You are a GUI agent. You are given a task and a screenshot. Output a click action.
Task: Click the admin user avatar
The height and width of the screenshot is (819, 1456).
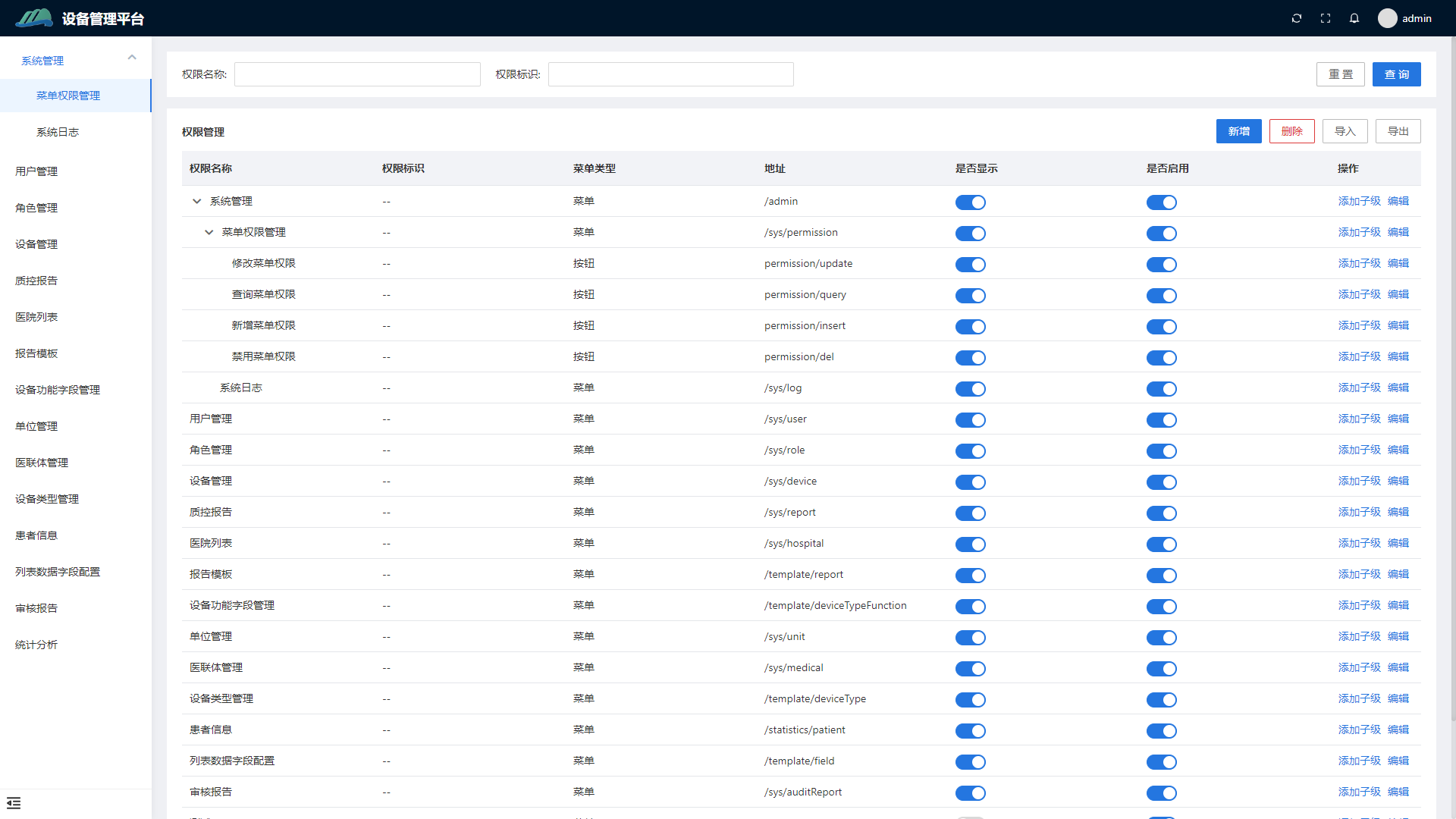(x=1388, y=18)
